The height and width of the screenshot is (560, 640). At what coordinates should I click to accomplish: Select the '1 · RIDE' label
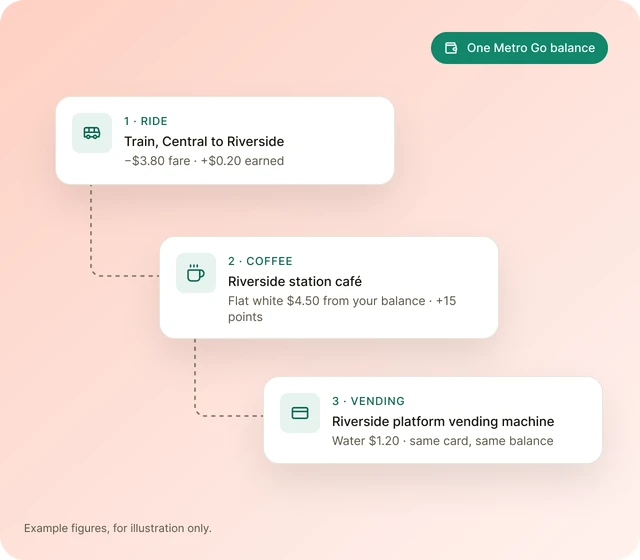click(x=146, y=121)
